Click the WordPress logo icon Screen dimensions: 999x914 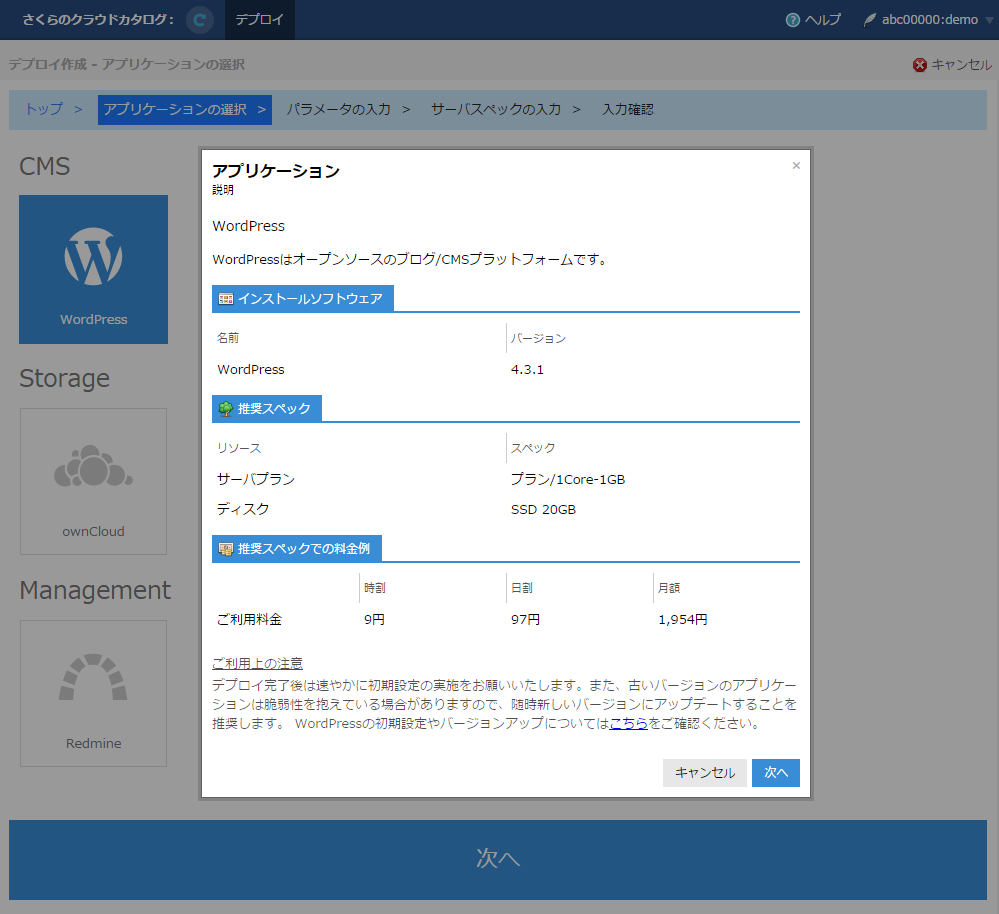94,257
